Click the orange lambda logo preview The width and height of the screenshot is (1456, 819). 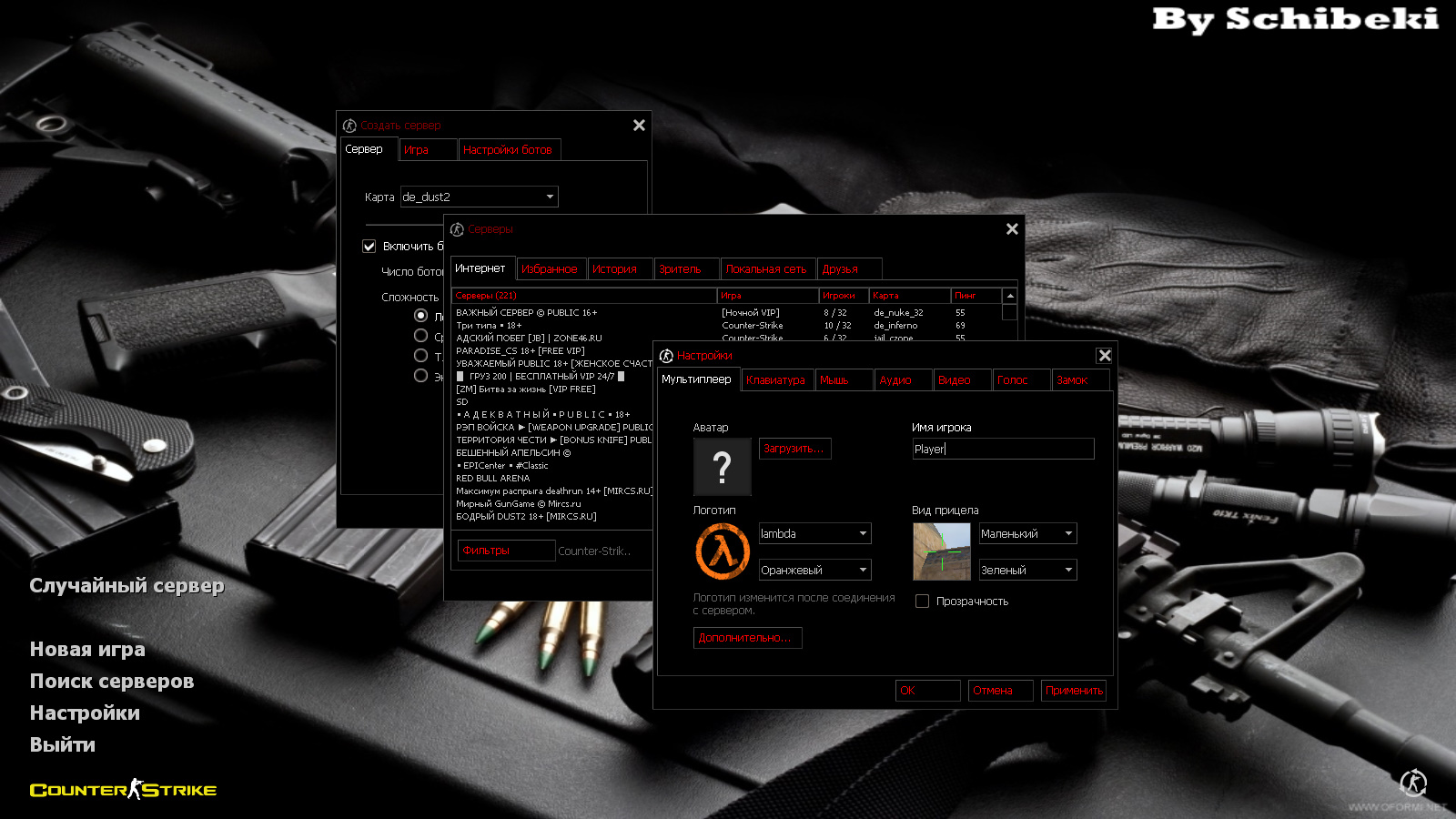tap(723, 551)
